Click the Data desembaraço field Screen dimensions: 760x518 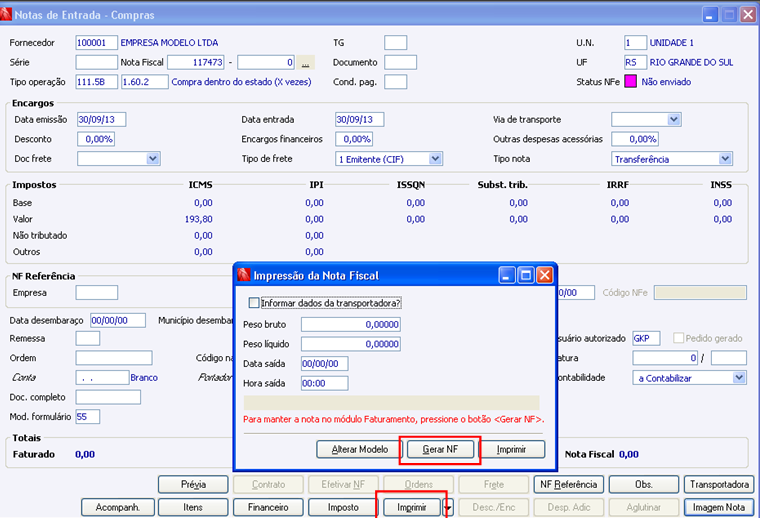[118, 320]
